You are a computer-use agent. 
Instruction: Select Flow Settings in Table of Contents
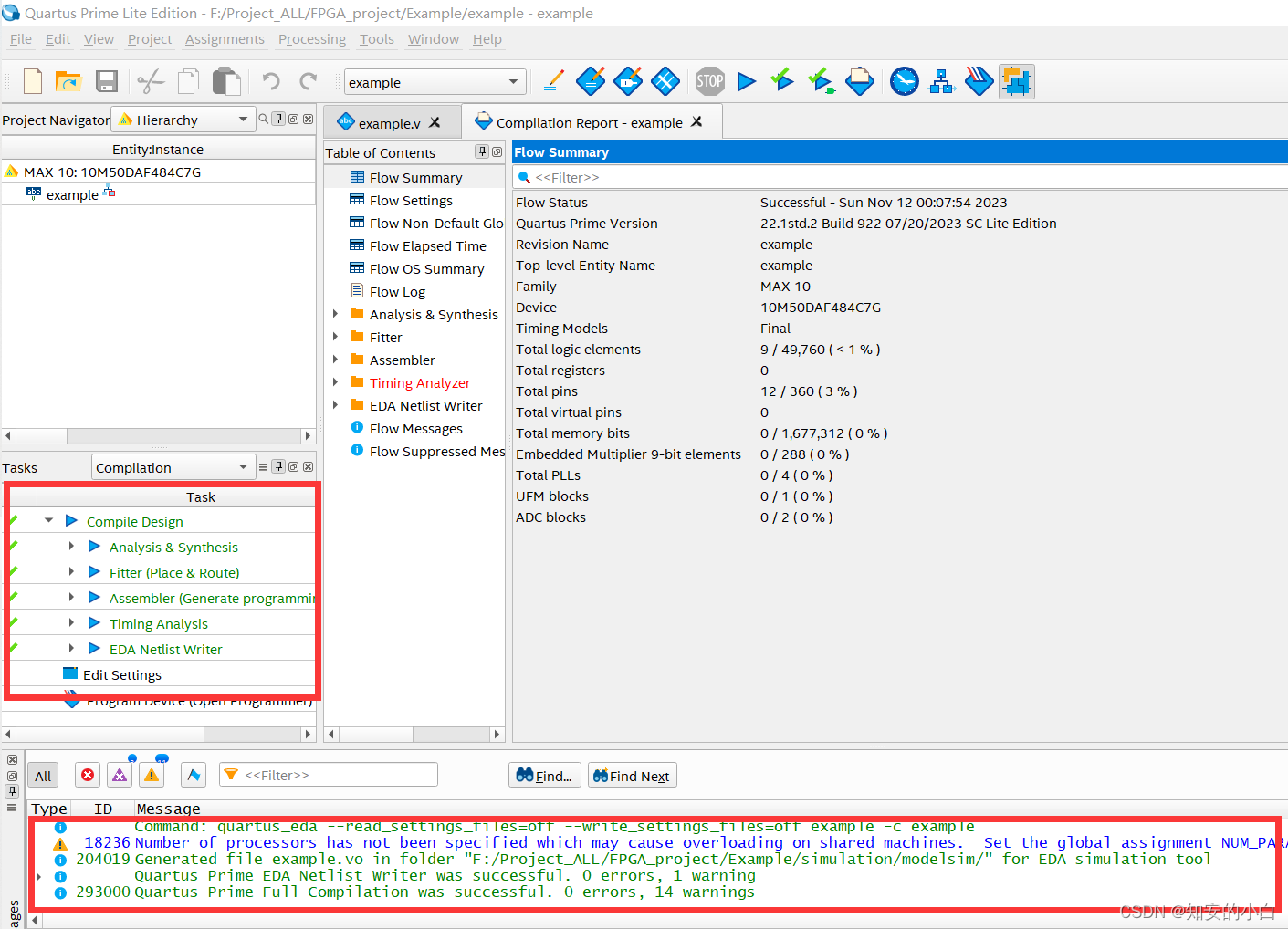click(x=411, y=200)
